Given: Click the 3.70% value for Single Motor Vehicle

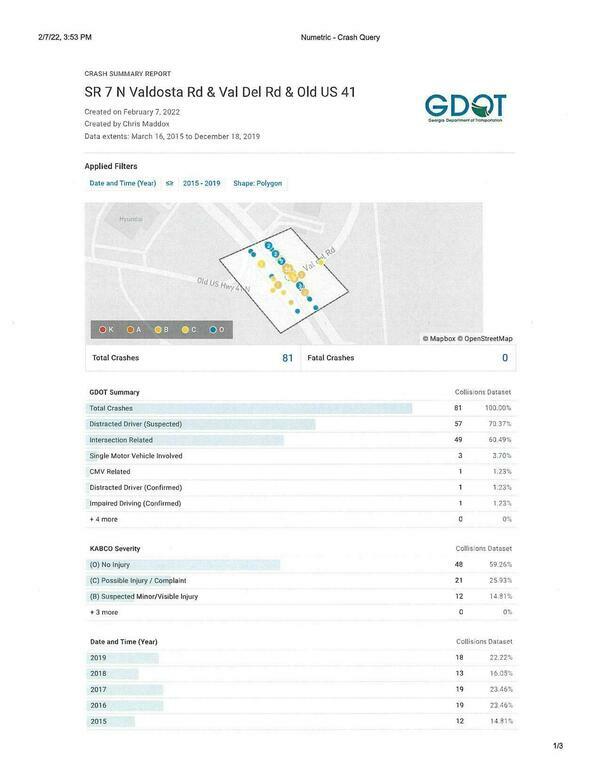Looking at the screenshot, I should (x=502, y=456).
